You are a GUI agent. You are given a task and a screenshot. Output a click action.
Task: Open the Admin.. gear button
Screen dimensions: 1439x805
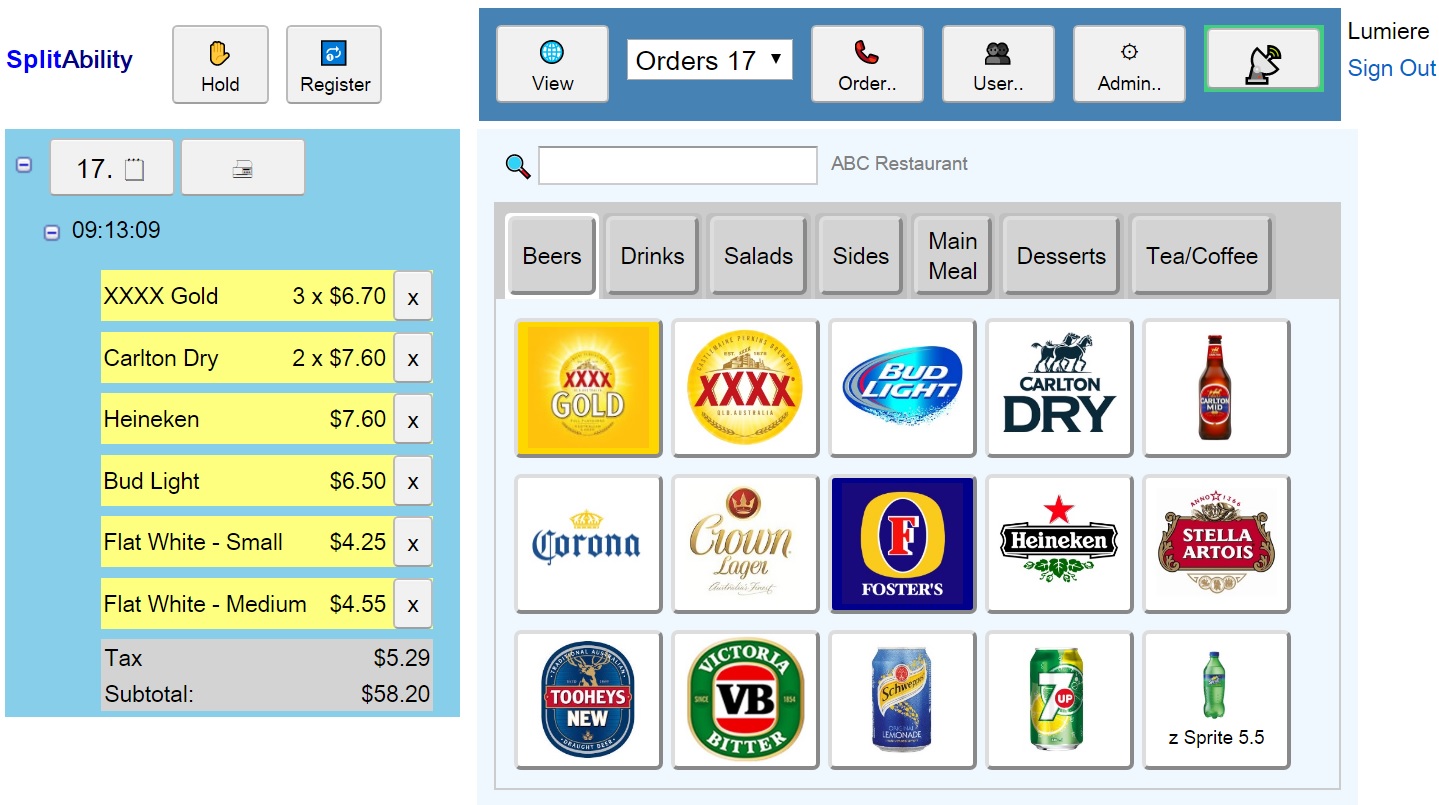(x=1129, y=64)
